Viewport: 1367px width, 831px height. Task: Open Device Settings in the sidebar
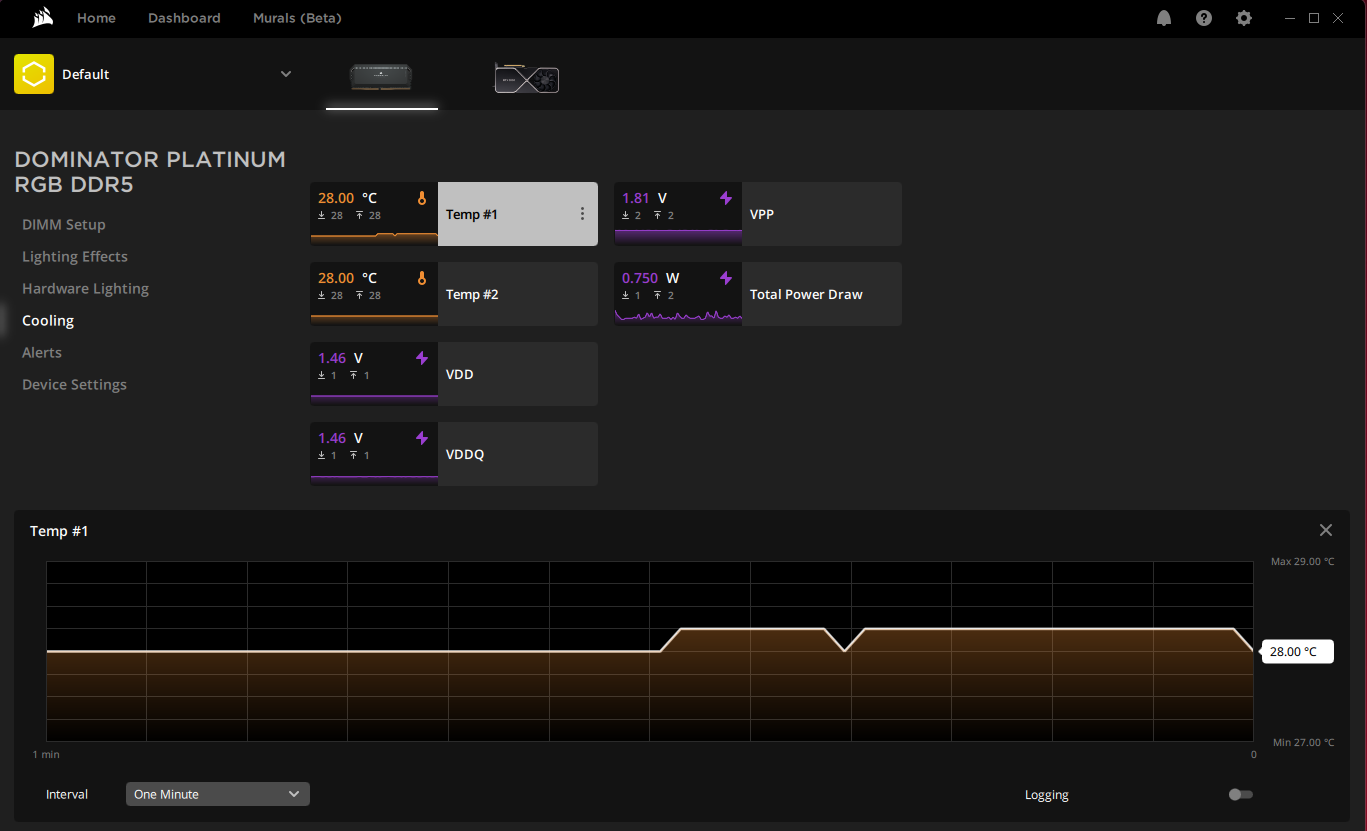point(74,385)
